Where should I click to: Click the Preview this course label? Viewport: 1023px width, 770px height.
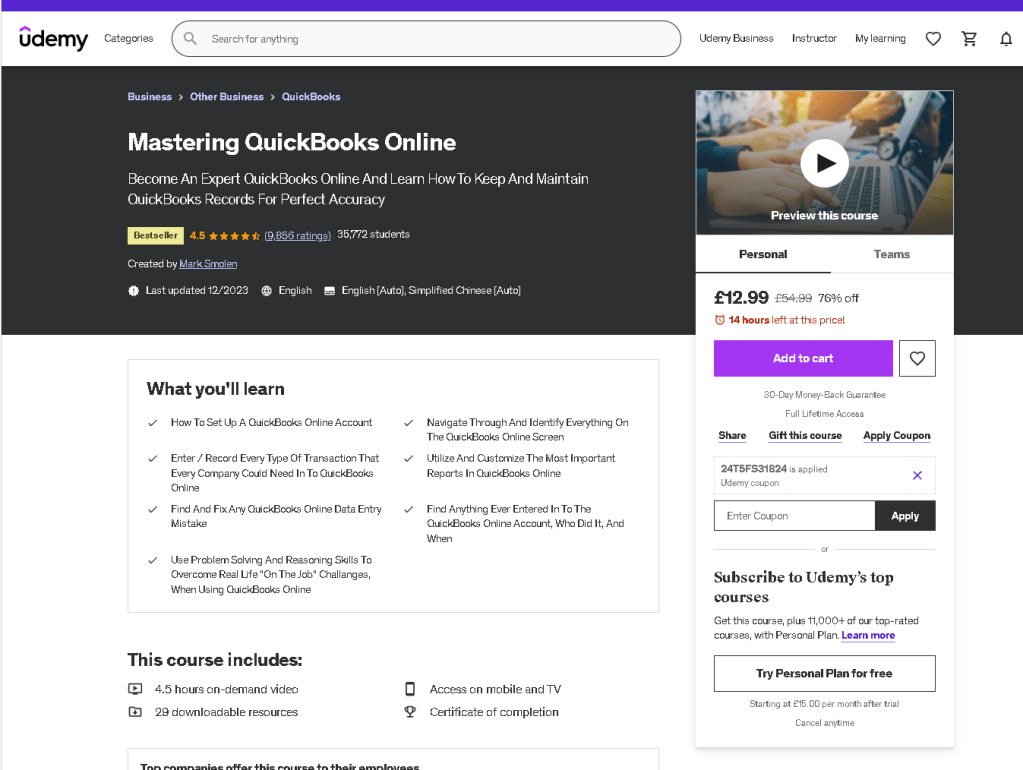pyautogui.click(x=824, y=215)
